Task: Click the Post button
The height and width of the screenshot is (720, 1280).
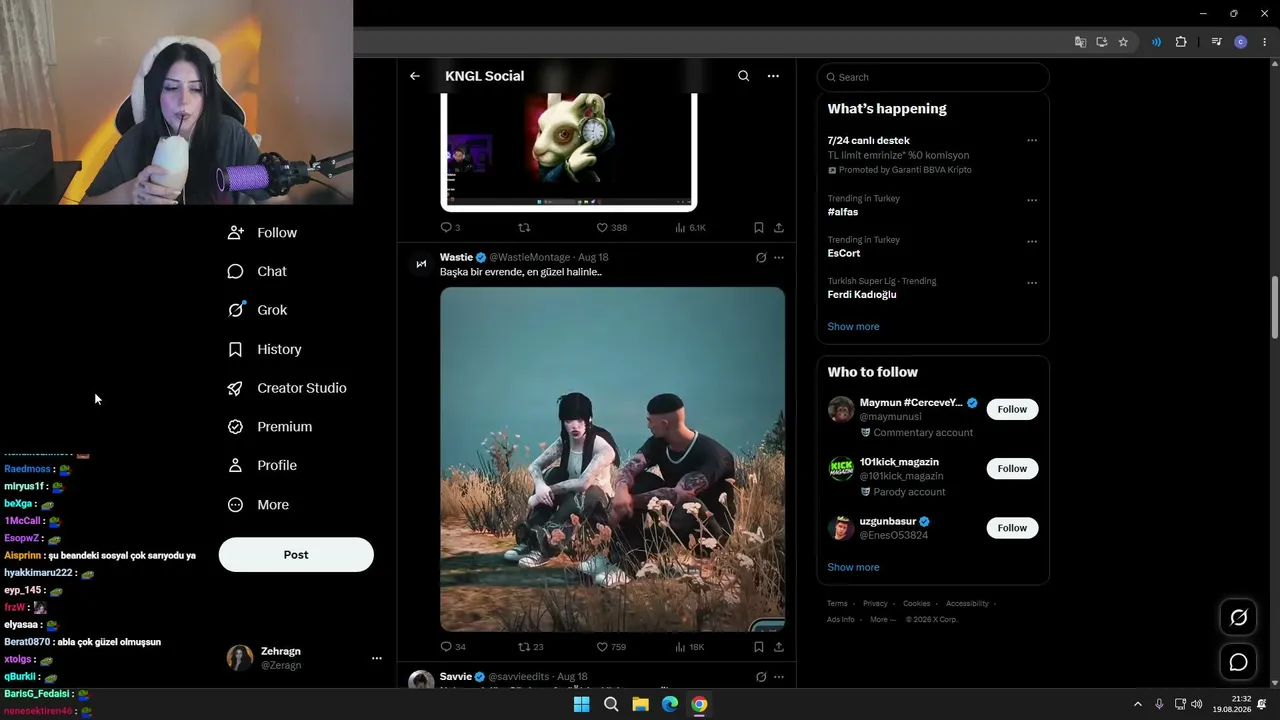Action: pos(296,555)
